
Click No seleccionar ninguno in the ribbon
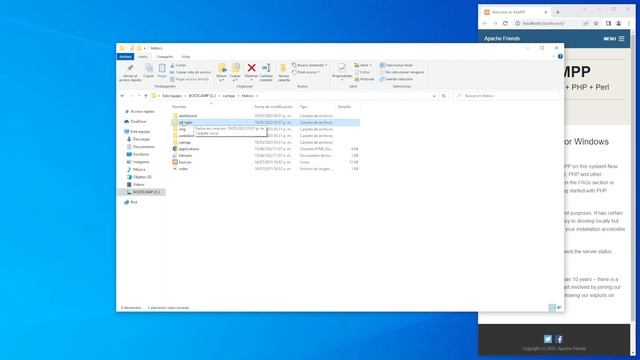click(402, 72)
